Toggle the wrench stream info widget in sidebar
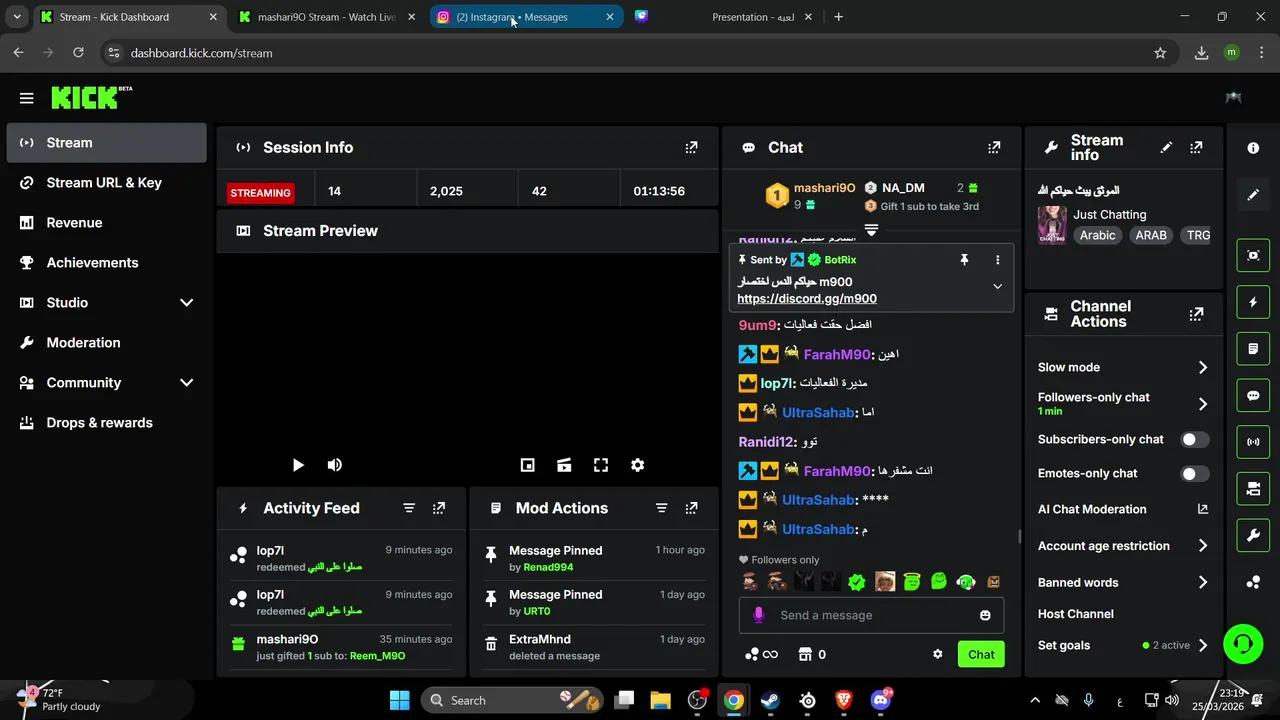Screen dimensions: 1280x720 pyautogui.click(x=1253, y=536)
